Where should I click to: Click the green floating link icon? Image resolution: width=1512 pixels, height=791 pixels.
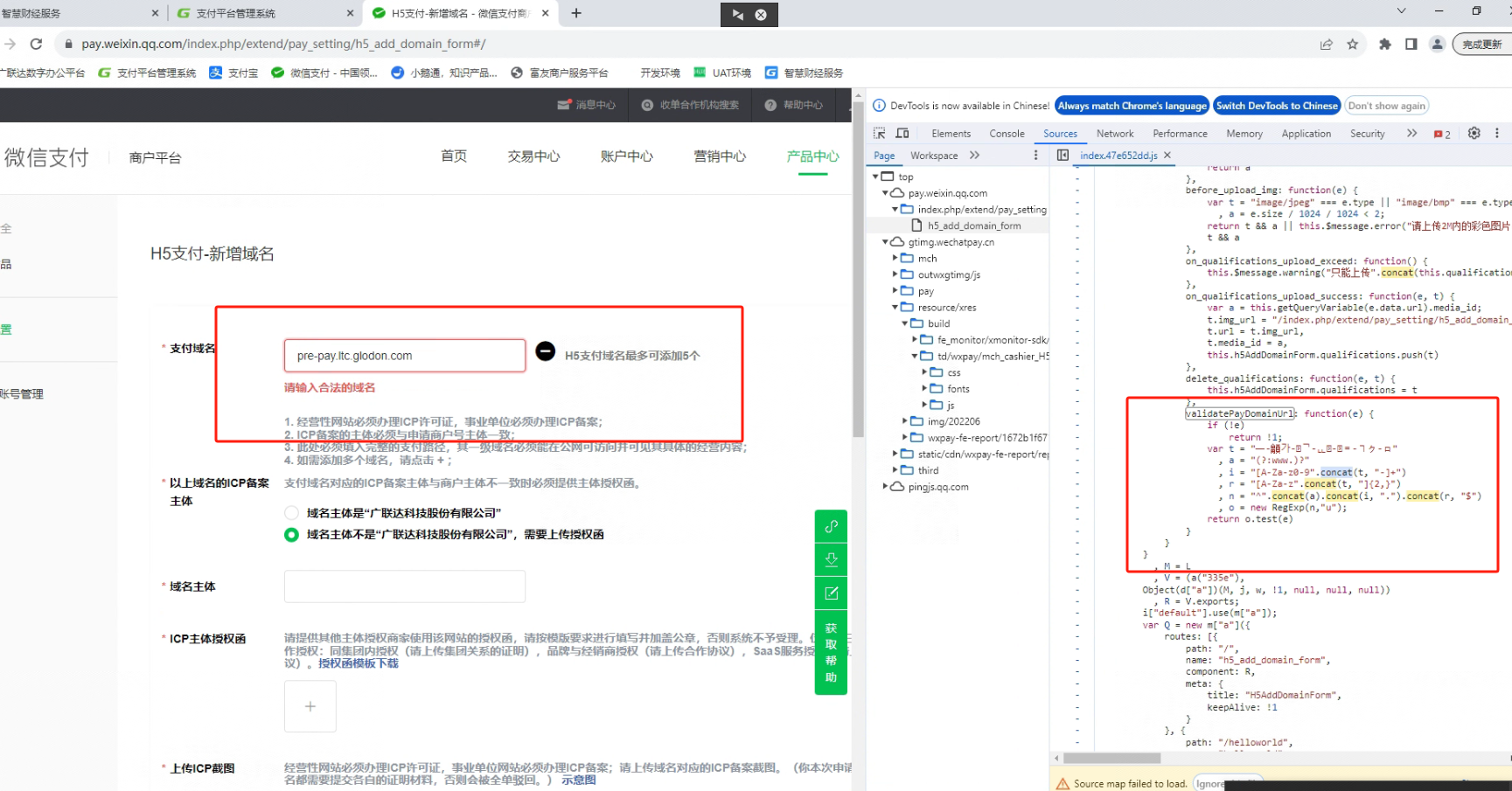point(831,526)
